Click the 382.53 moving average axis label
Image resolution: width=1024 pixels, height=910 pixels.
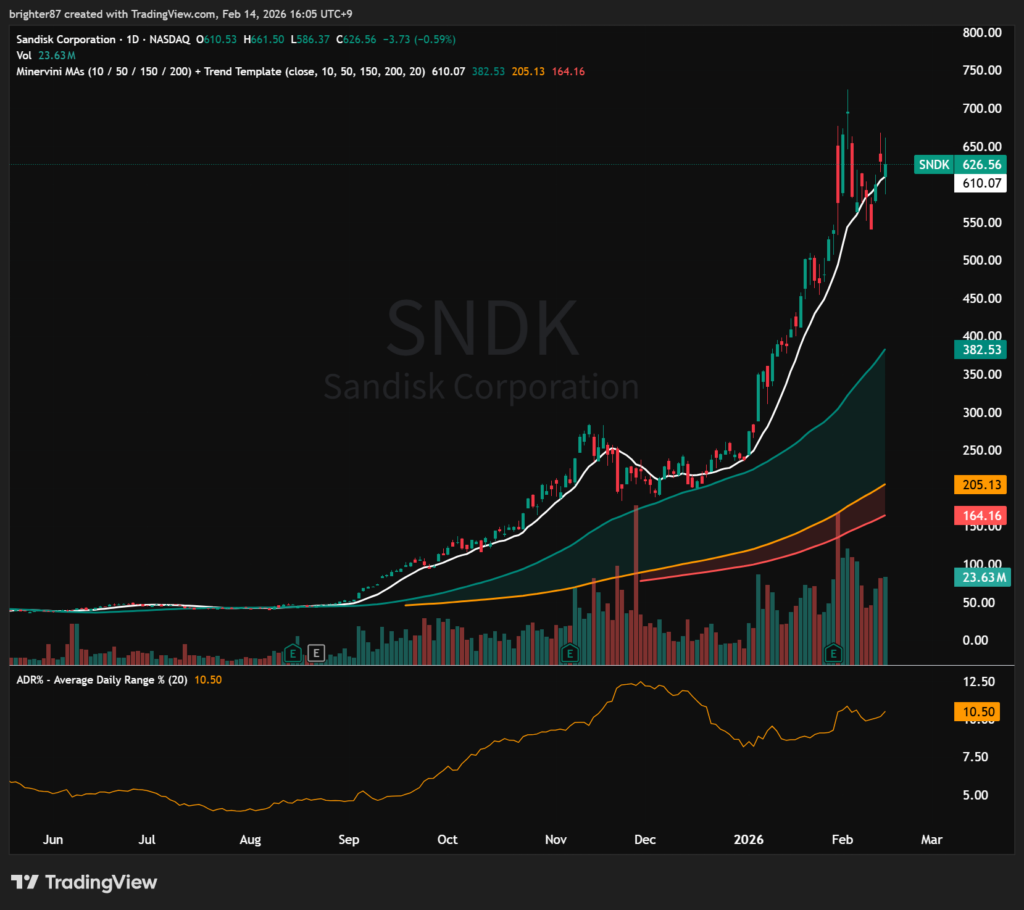pos(981,350)
